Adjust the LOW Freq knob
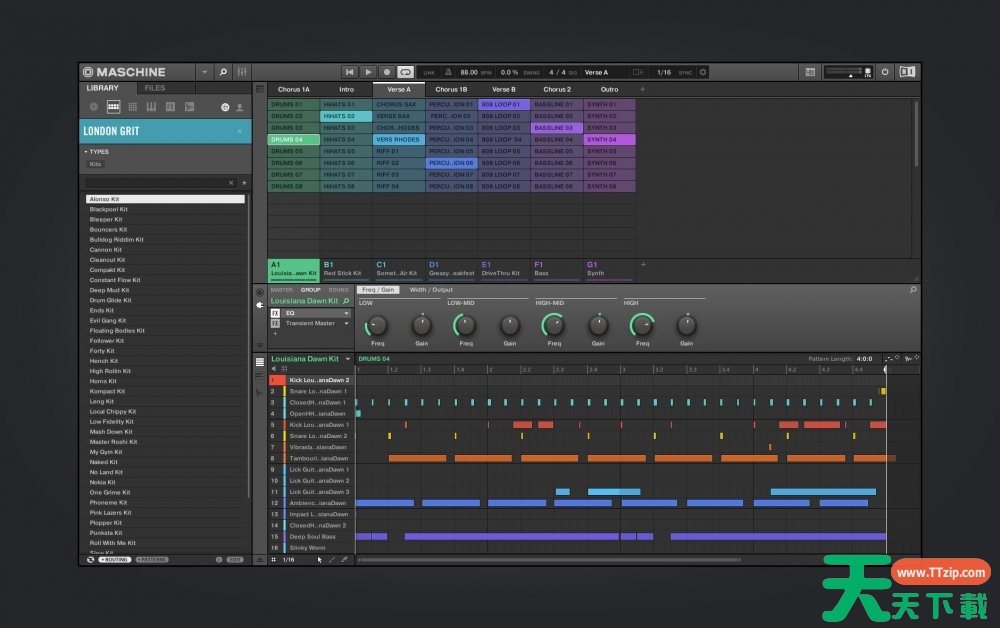Screen dimensions: 1000x628 point(377,326)
